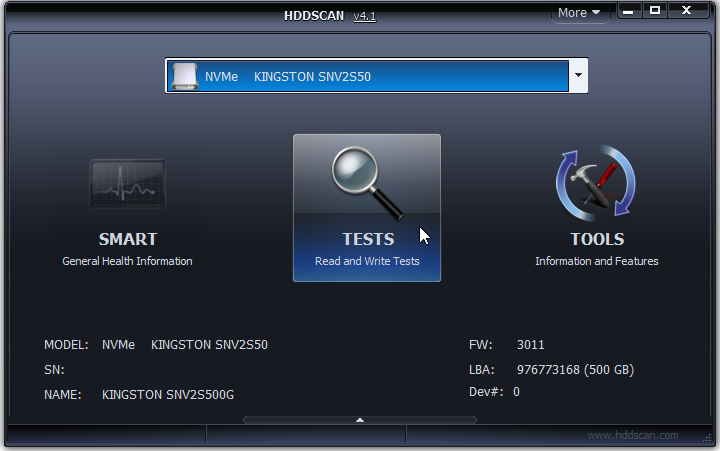This screenshot has height=451, width=720.
Task: Click the HDDSCAN title text
Action: (314, 16)
